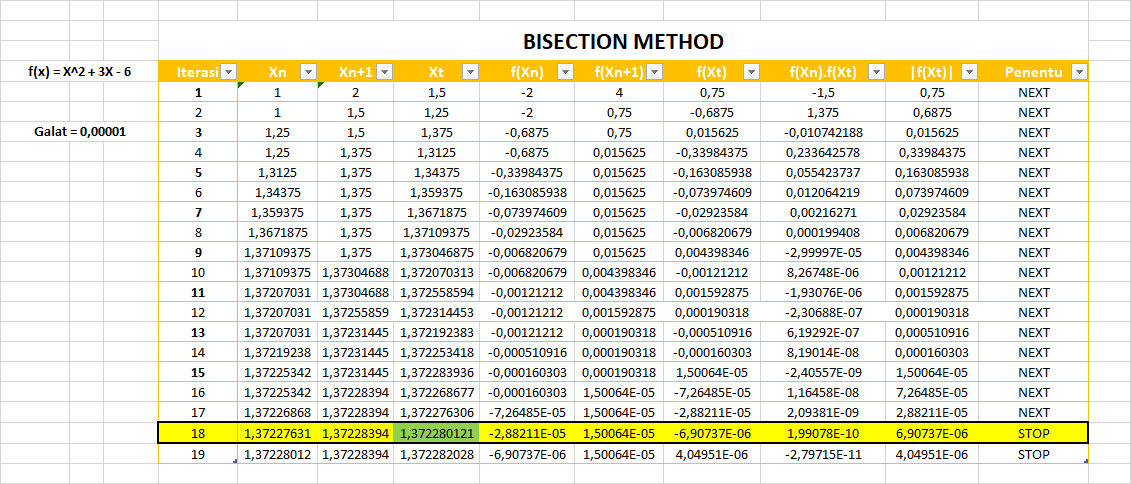Click the cell containing -2,99997E-05
This screenshot has height=484, width=1131.
click(822, 252)
